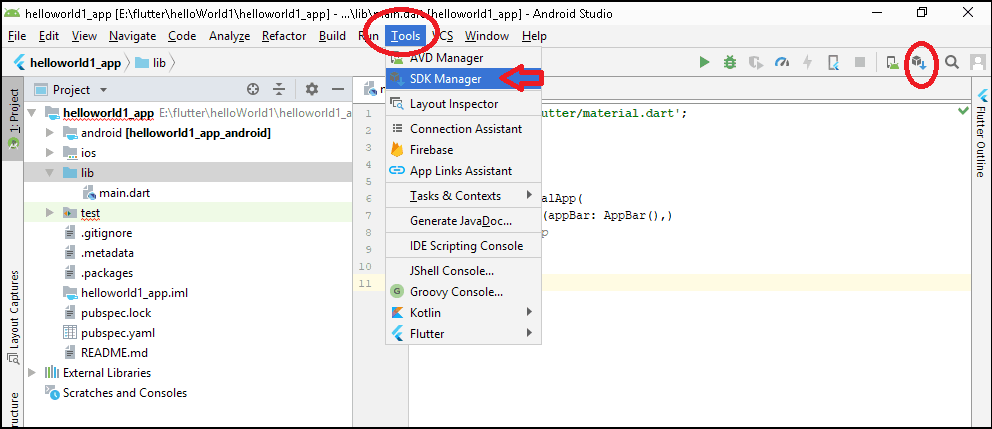Collapse the lib folder
This screenshot has width=992, height=429.
click(50, 173)
